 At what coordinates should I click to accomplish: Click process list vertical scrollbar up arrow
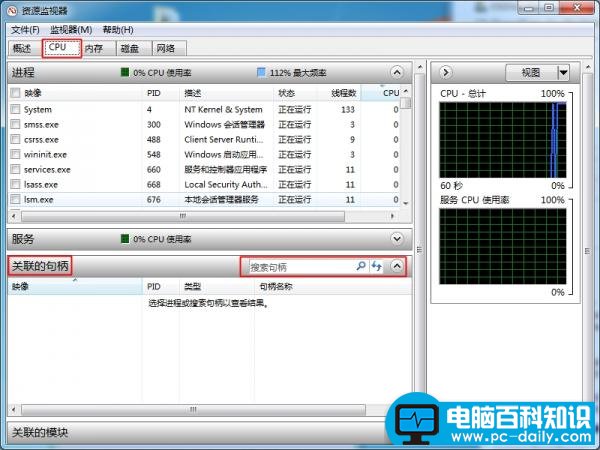(406, 91)
